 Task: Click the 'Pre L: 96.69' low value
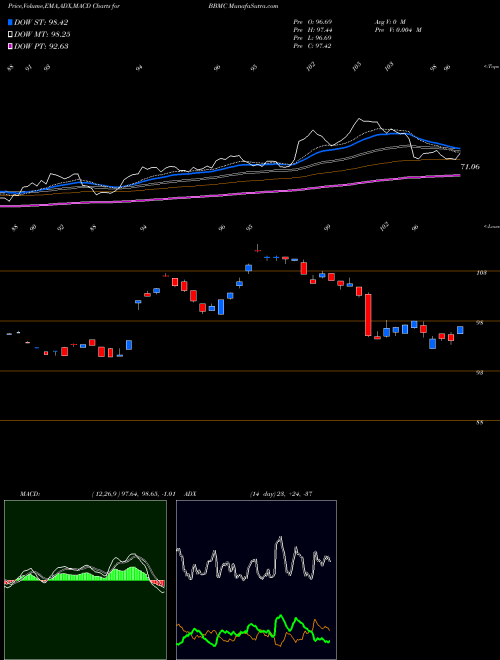pos(312,38)
